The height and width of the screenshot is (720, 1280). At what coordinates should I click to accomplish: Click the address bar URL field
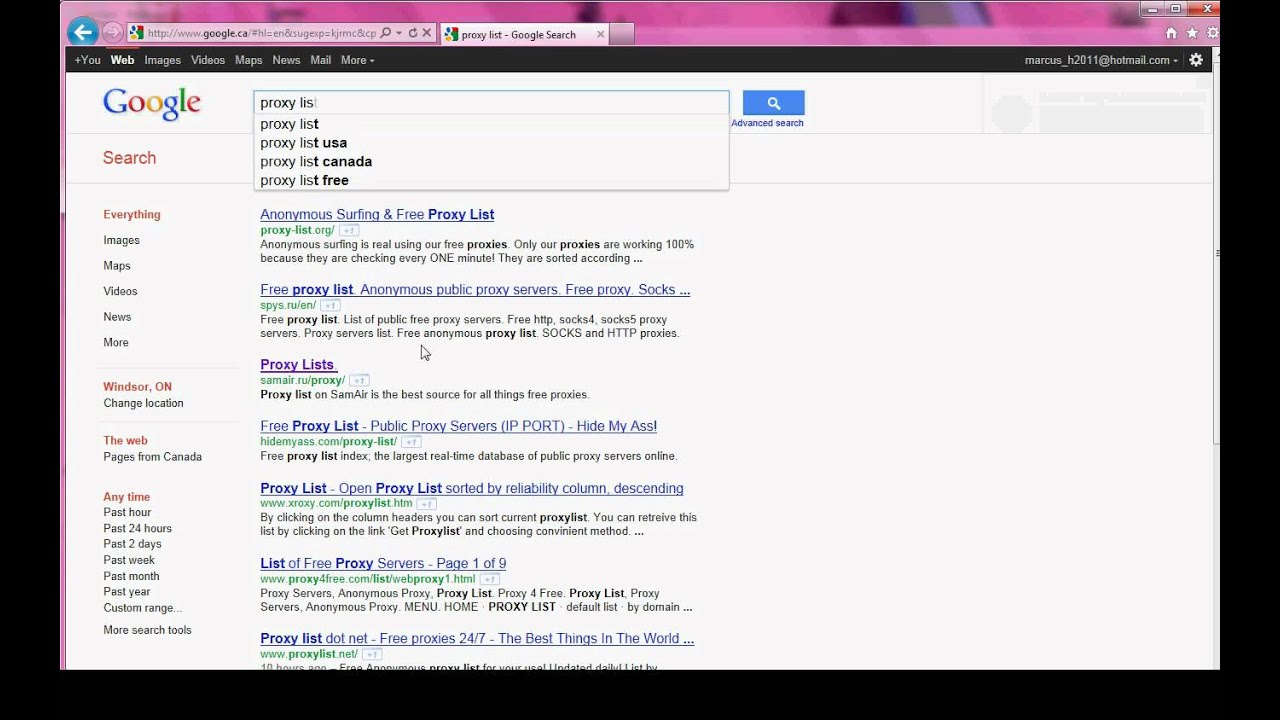click(x=261, y=33)
